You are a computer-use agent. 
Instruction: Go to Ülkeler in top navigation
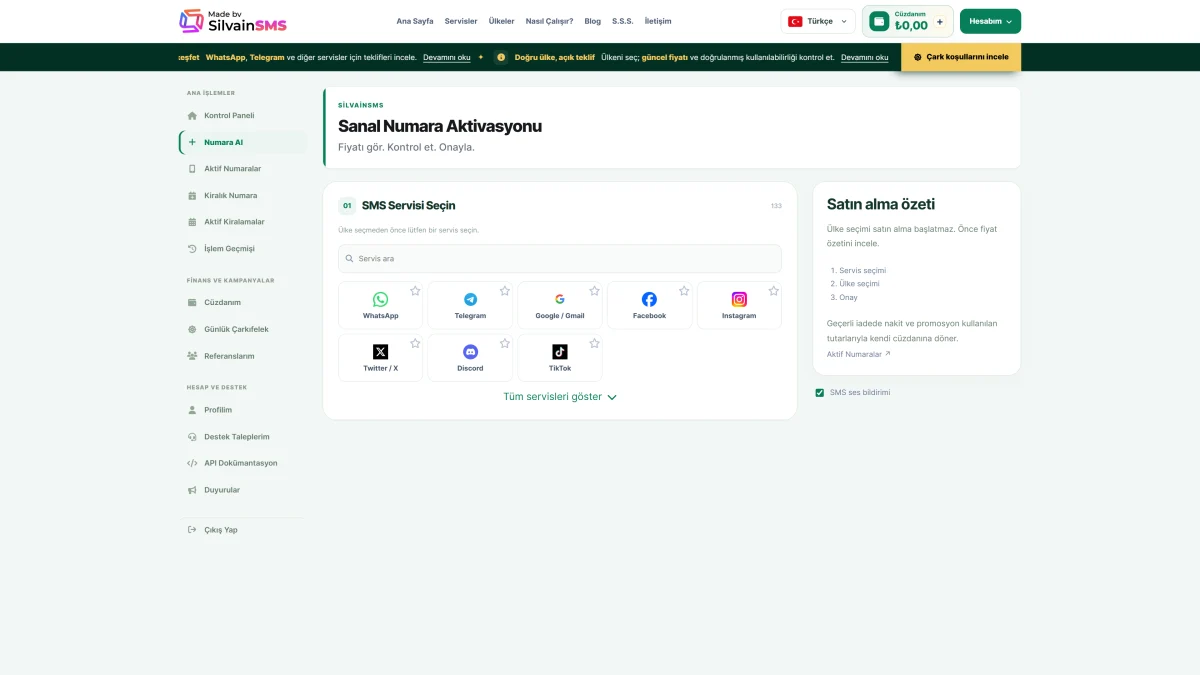coord(501,21)
